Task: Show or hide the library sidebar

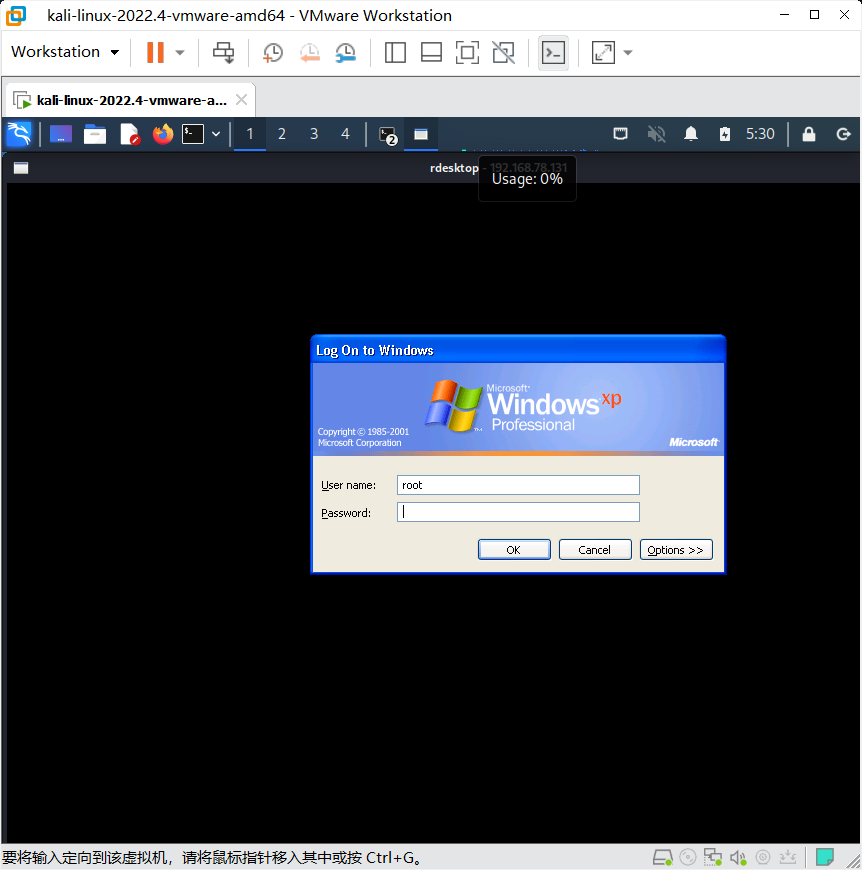Action: point(395,53)
